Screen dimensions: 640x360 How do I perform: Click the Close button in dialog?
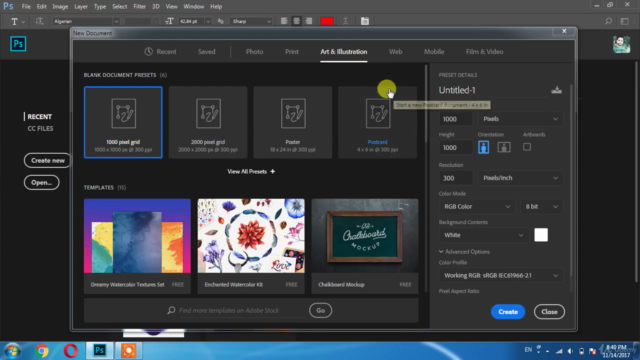coord(549,312)
